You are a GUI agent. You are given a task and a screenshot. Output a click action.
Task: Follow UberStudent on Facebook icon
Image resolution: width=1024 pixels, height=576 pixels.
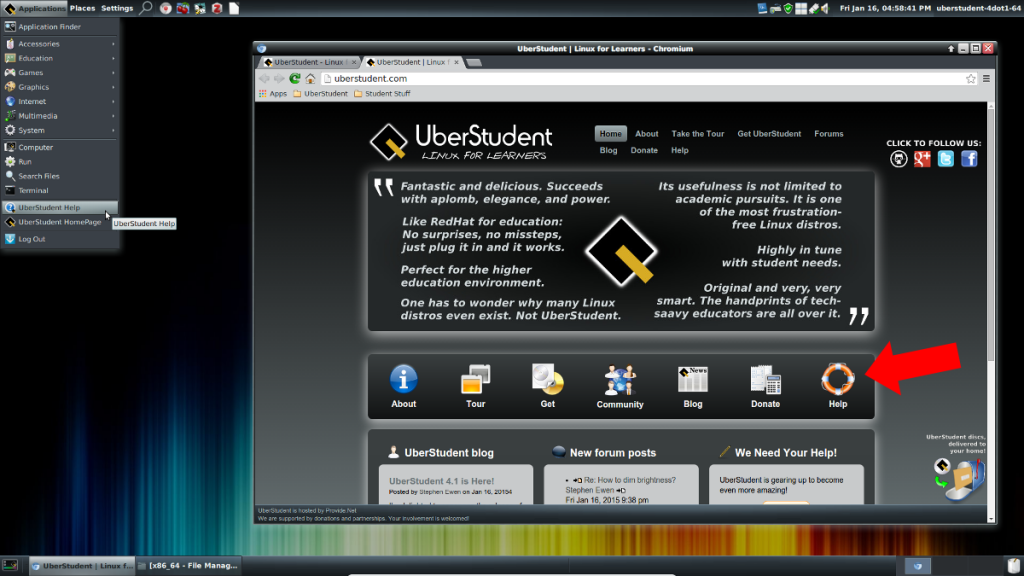tap(969, 159)
